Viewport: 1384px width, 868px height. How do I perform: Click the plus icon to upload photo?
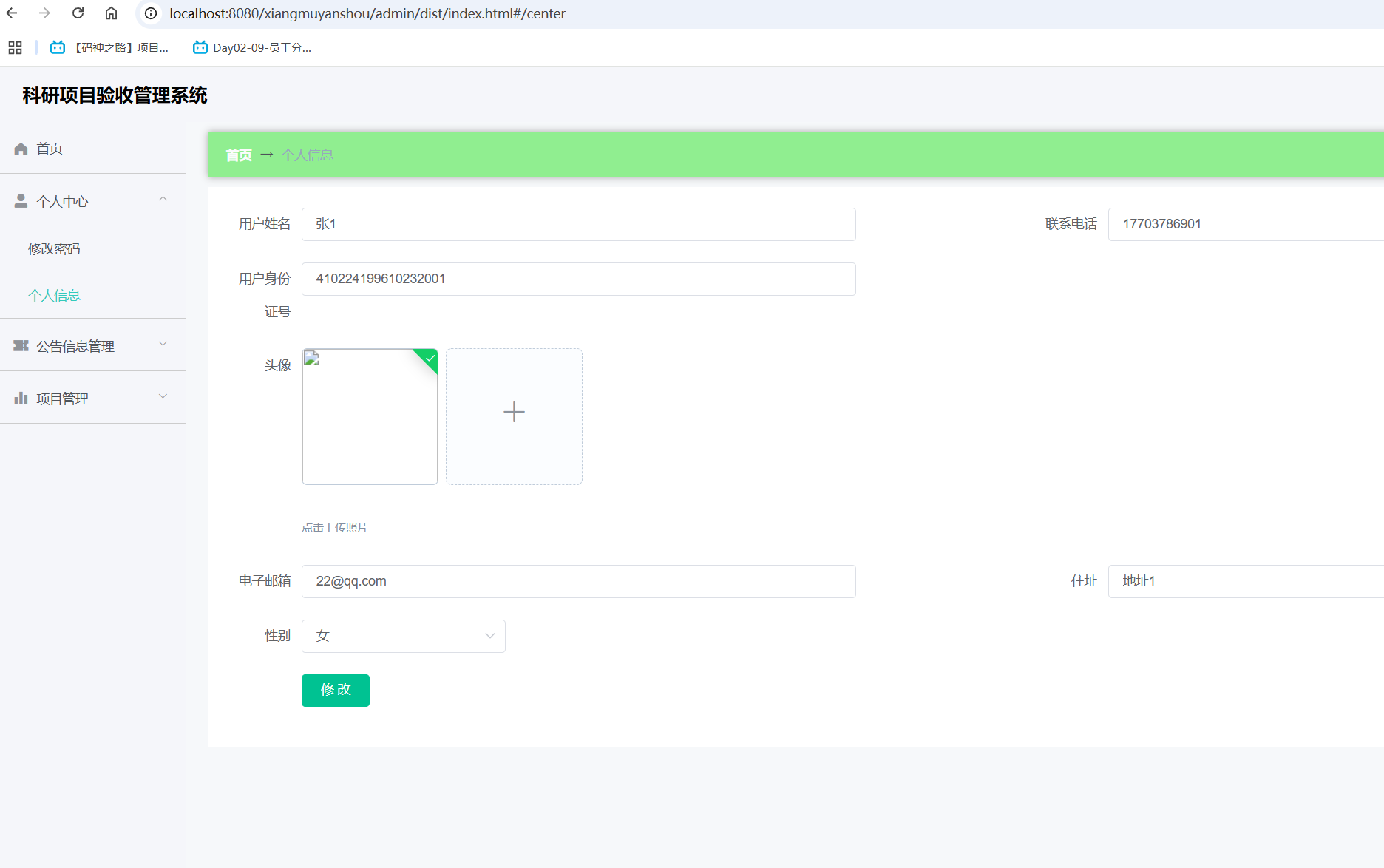point(514,412)
